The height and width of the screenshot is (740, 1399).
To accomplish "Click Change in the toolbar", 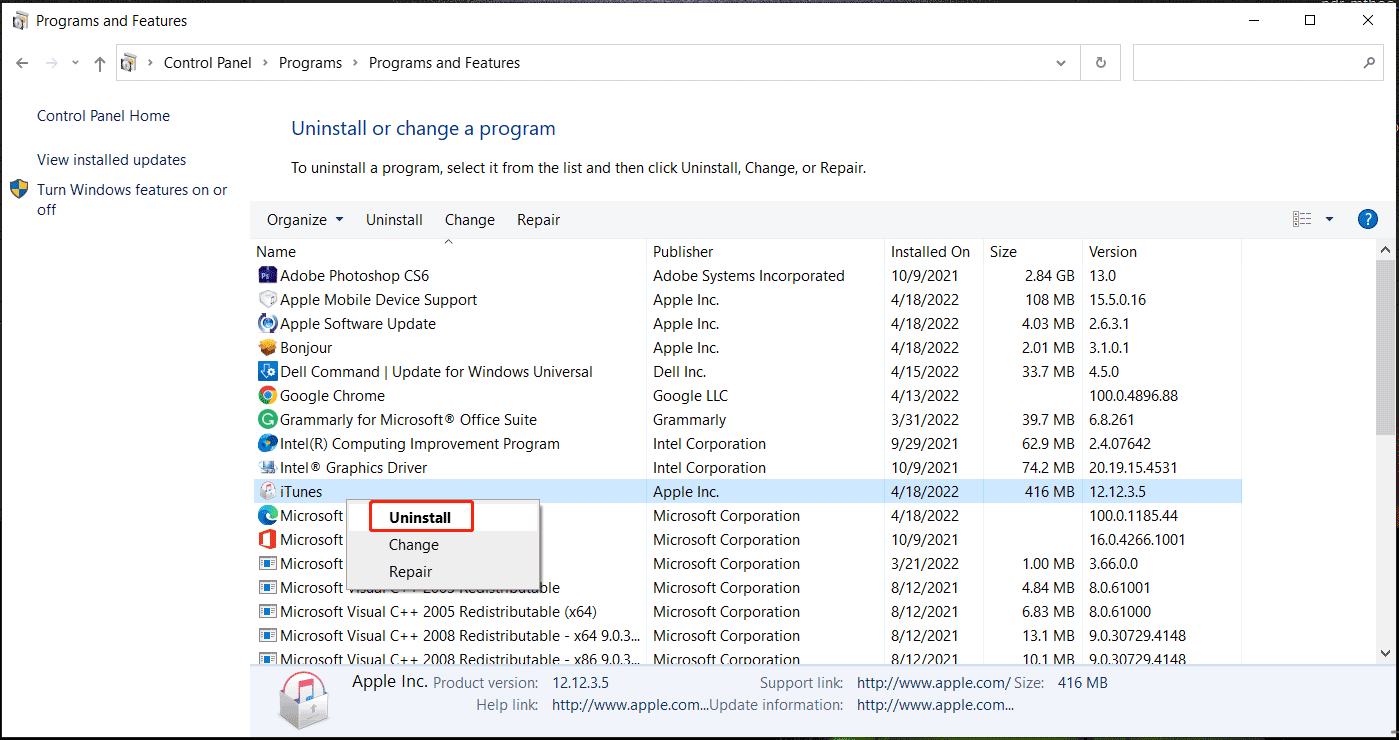I will click(x=470, y=219).
